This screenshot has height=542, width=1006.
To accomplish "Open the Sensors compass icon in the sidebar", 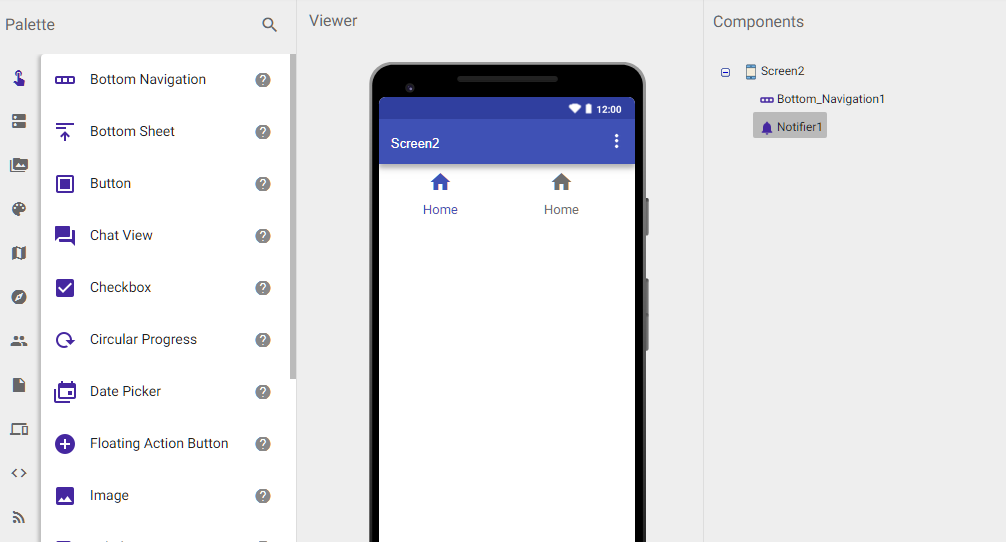I will (x=19, y=297).
